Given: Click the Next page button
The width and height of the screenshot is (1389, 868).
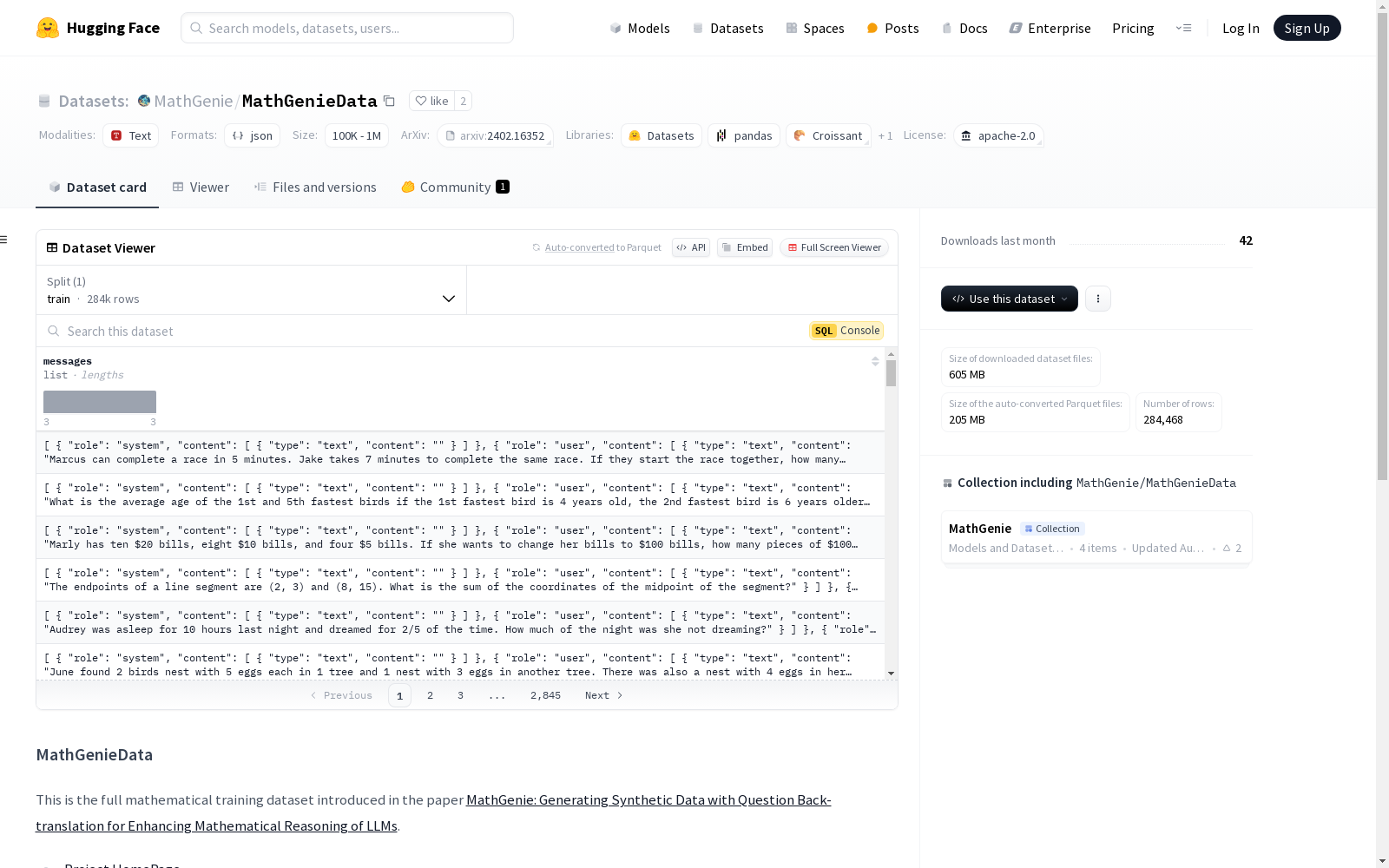Looking at the screenshot, I should coord(603,695).
